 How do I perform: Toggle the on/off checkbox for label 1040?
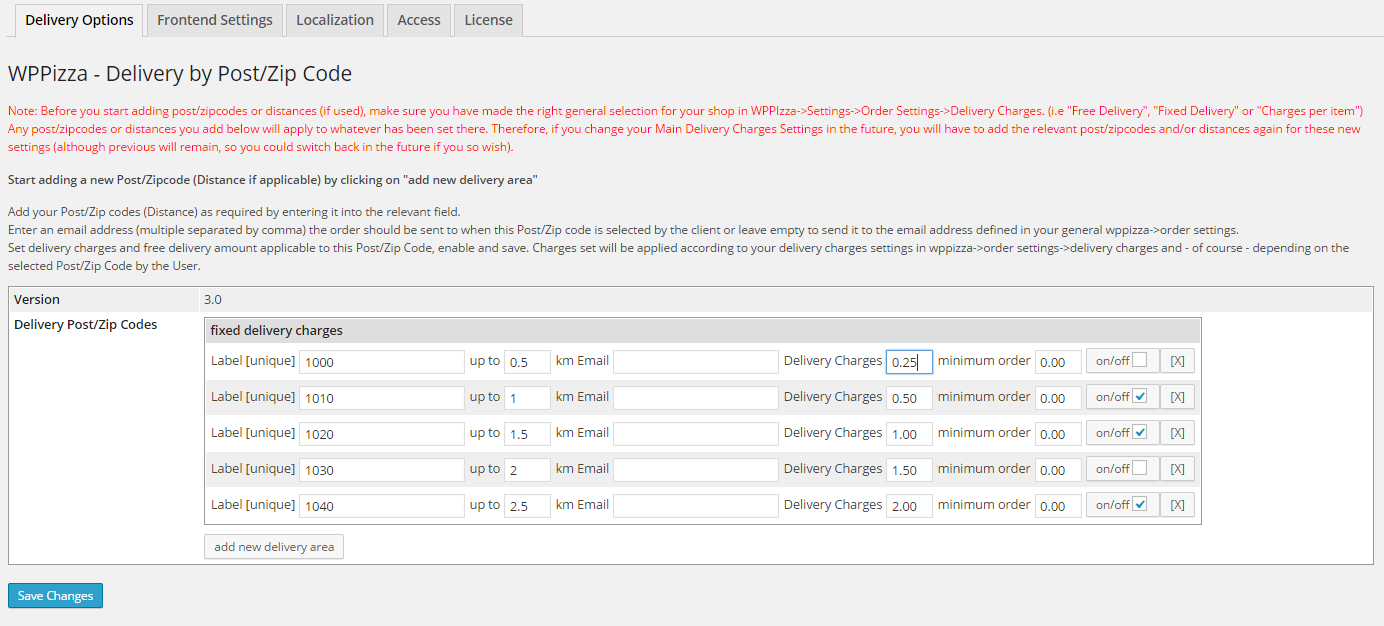point(1140,504)
